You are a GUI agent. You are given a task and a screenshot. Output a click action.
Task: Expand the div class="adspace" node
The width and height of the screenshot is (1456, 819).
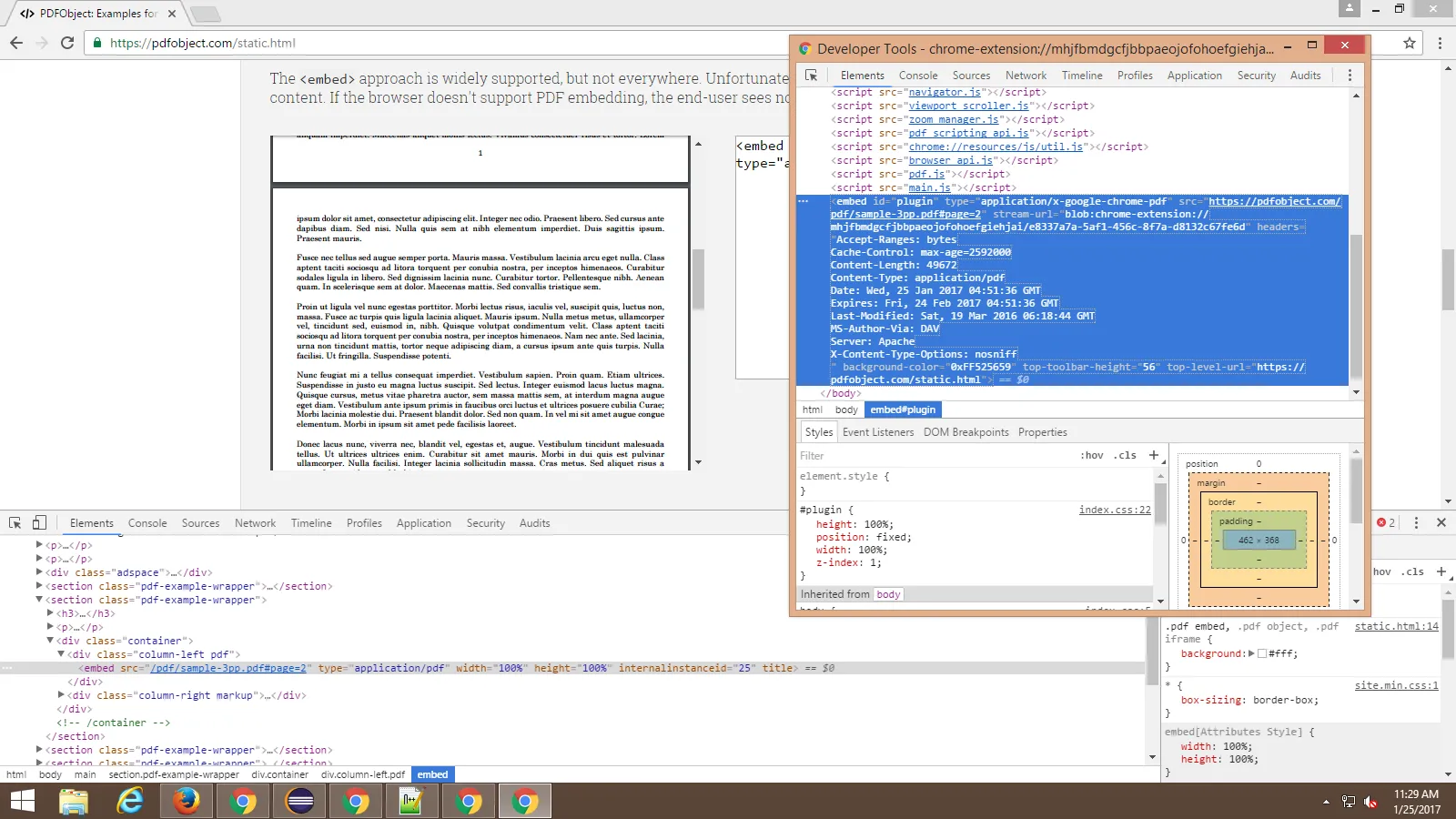tap(39, 572)
